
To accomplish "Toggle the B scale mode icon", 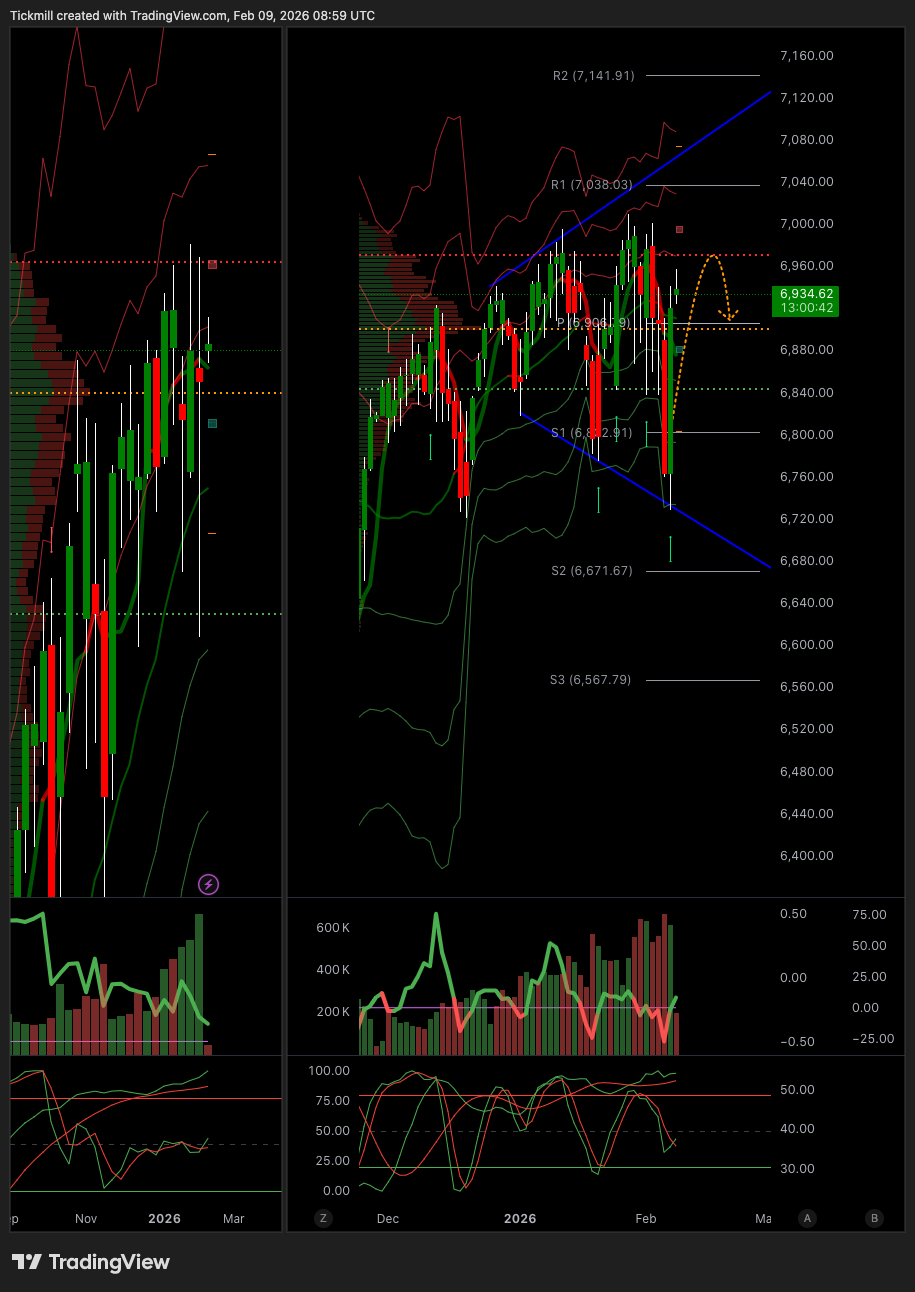I will pos(875,1218).
